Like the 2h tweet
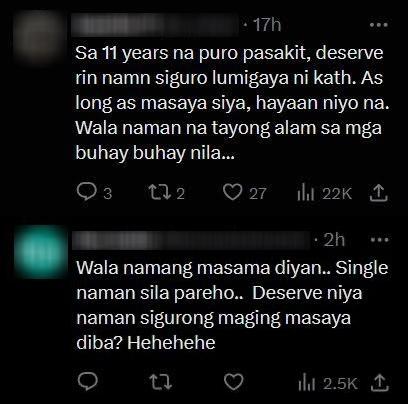This screenshot has width=408, height=404. 233,382
